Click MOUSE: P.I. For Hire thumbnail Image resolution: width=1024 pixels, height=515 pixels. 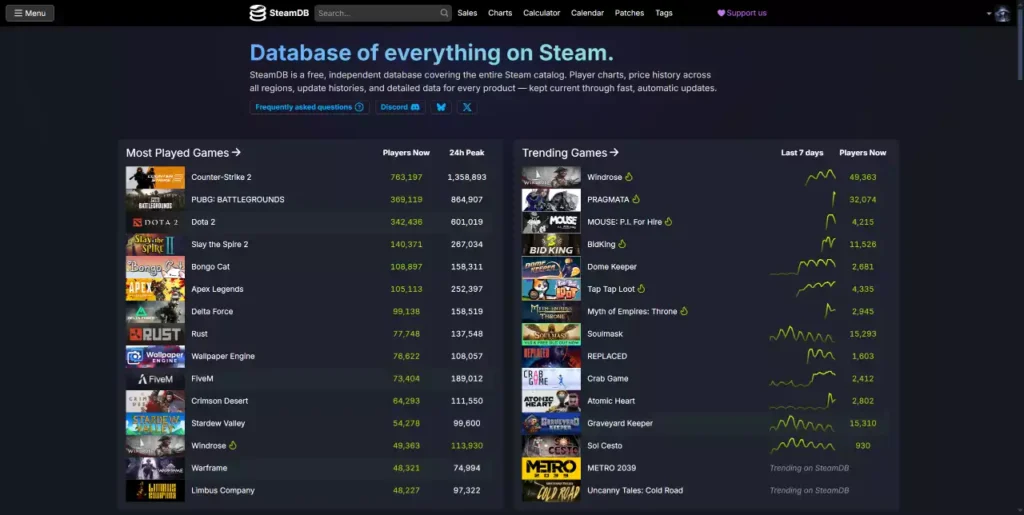coord(551,222)
